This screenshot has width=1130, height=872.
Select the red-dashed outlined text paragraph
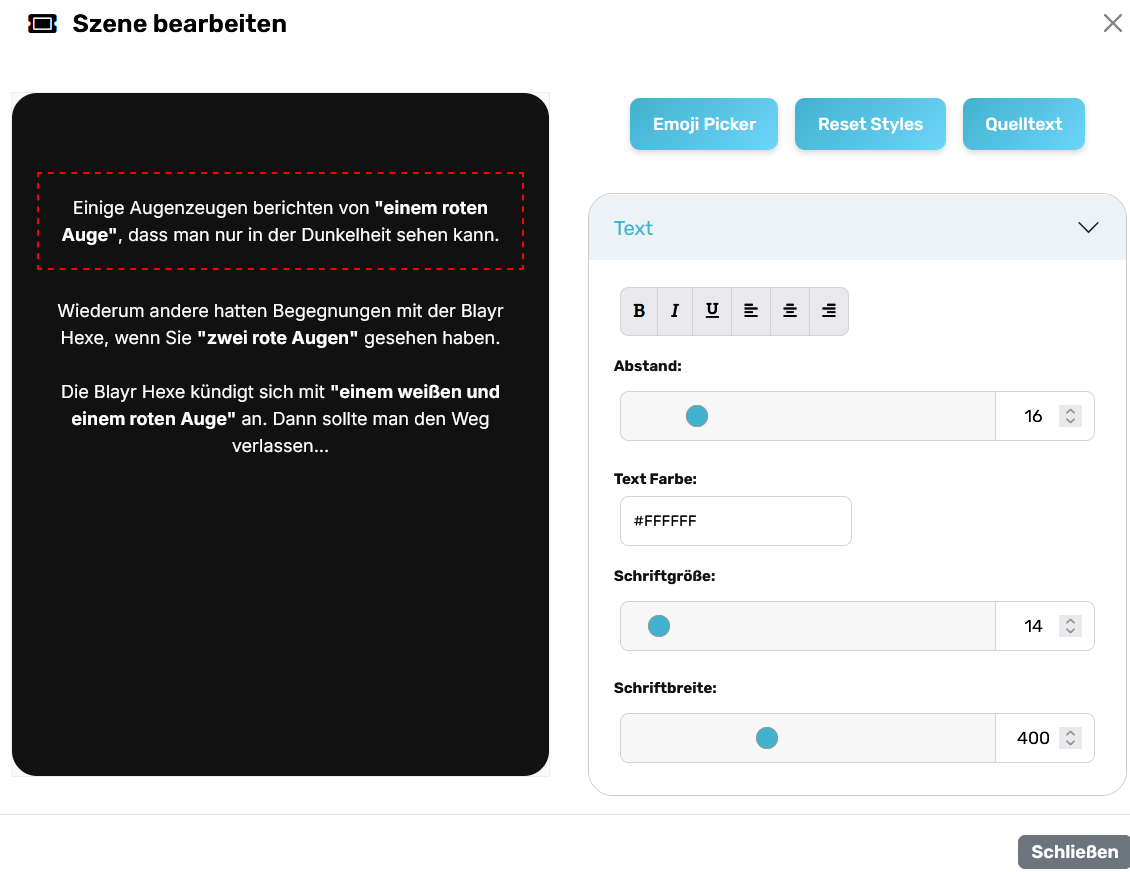(x=280, y=221)
